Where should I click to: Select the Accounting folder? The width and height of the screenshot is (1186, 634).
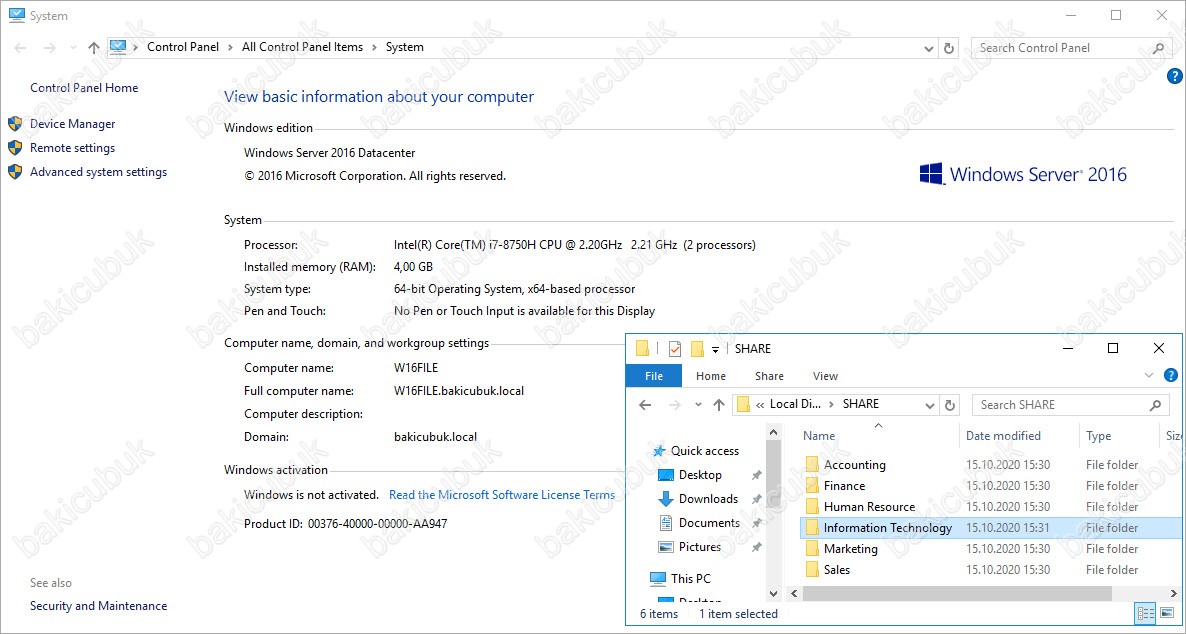pyautogui.click(x=855, y=465)
